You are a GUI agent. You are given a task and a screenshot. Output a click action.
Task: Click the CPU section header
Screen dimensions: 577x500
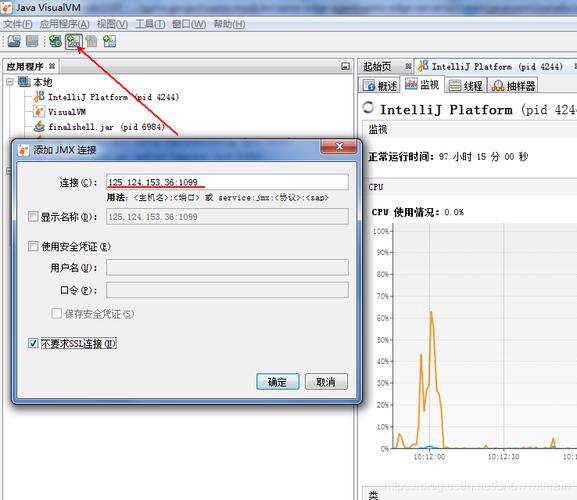[x=376, y=187]
